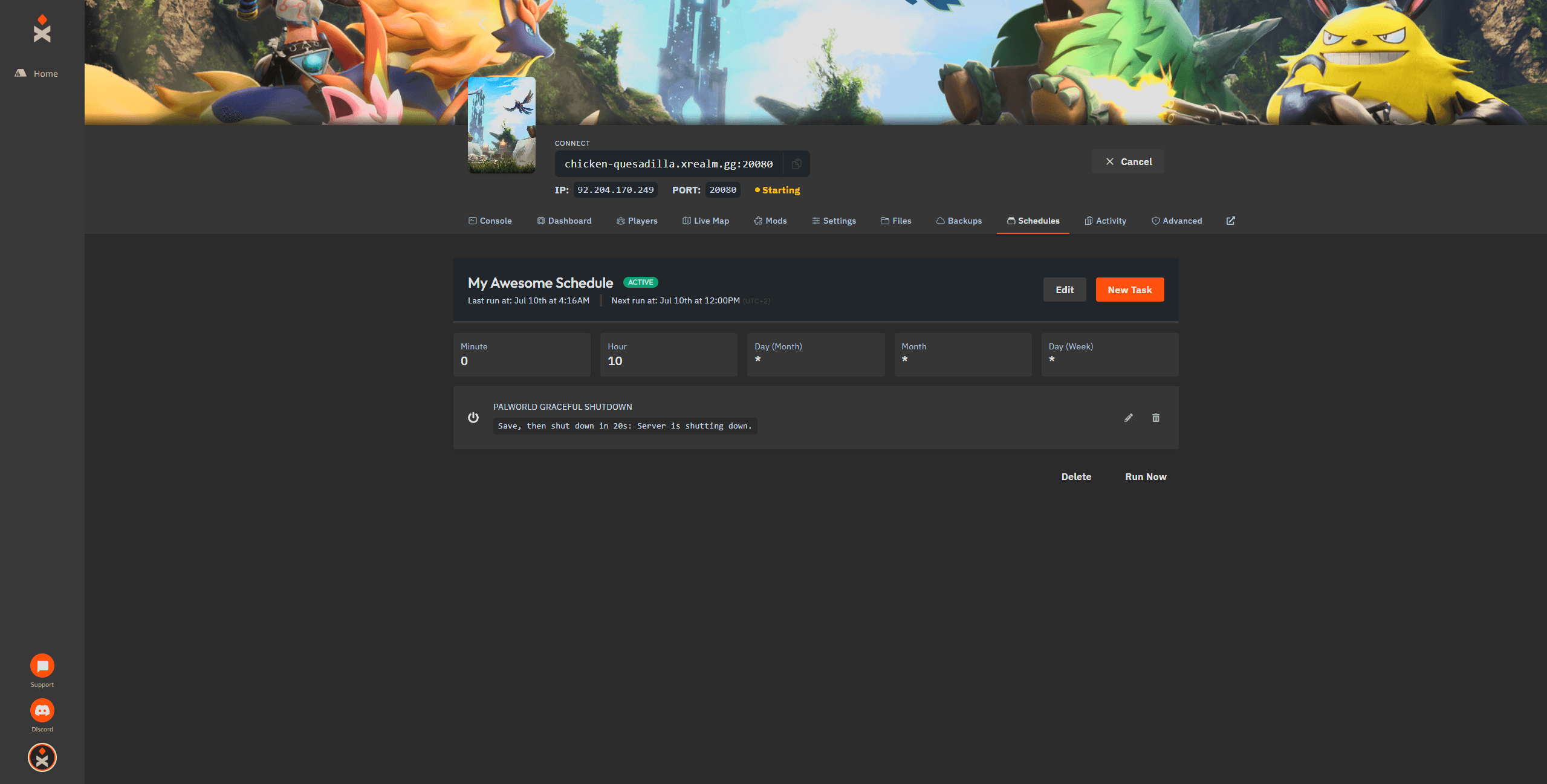Click the Hour cron field card
This screenshot has height=784, width=1547.
pyautogui.click(x=669, y=355)
